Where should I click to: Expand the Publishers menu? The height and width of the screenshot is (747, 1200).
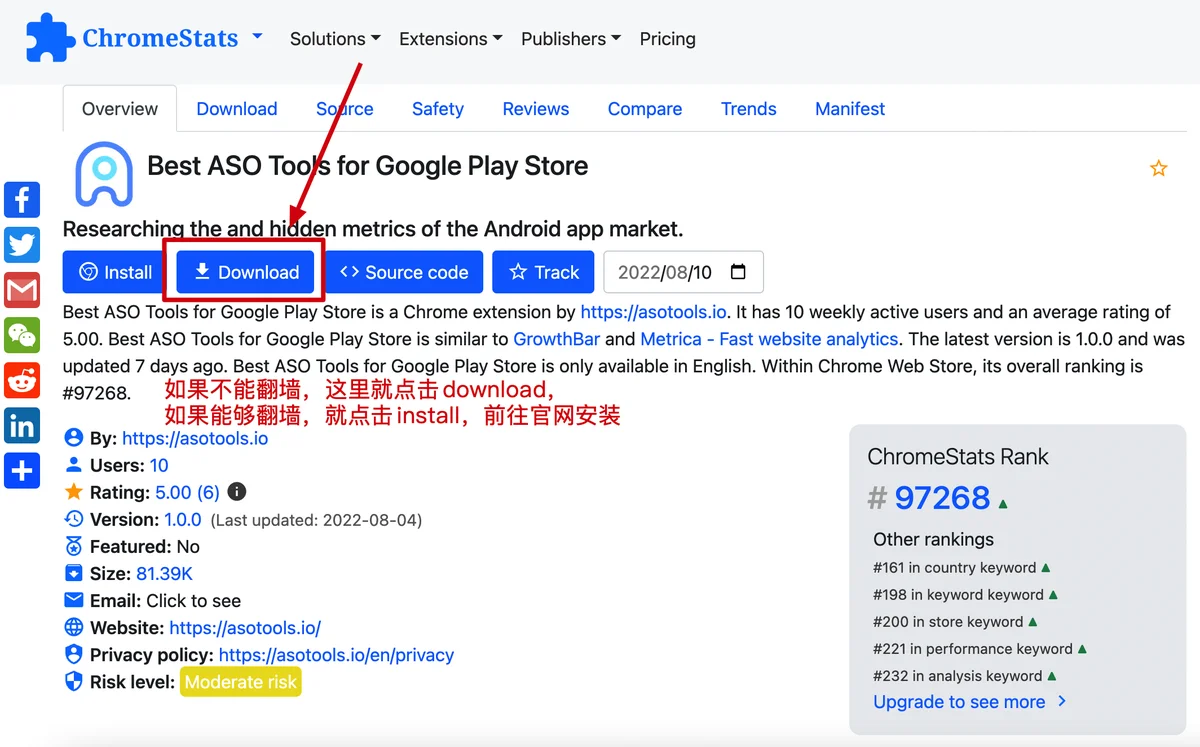tap(570, 39)
